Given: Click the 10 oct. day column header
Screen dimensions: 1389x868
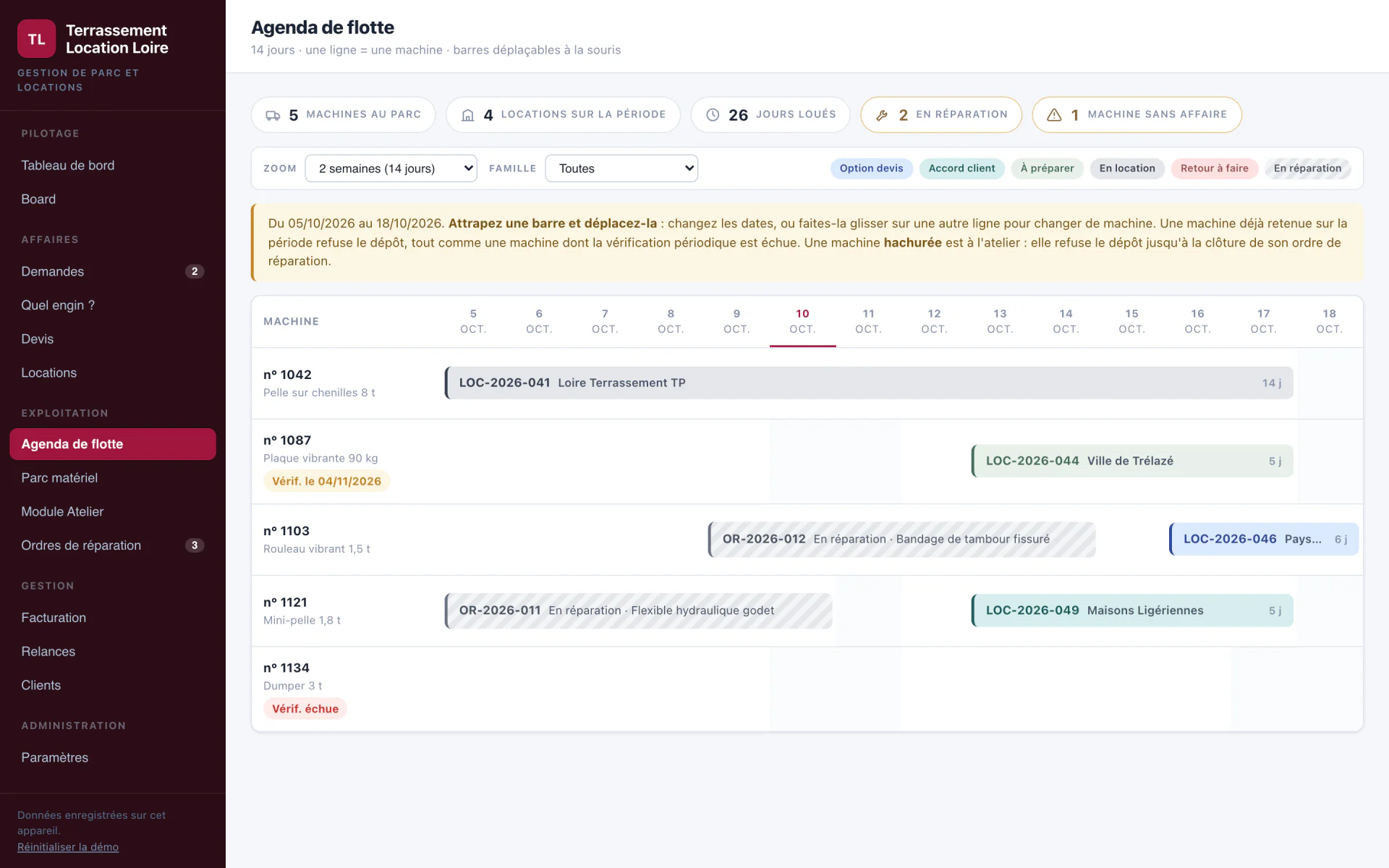Looking at the screenshot, I should click(x=802, y=321).
